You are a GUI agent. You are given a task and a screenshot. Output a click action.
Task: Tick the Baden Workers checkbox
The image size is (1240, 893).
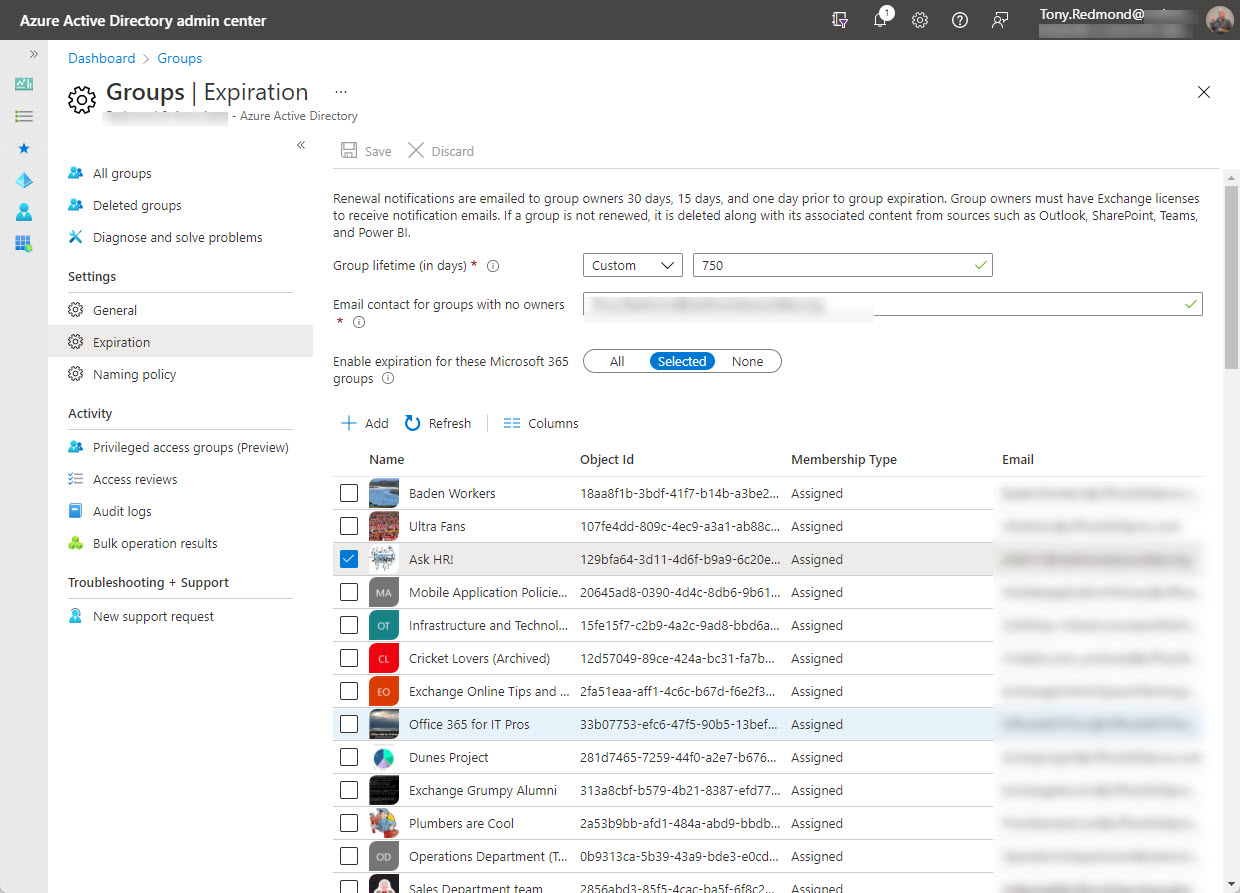[348, 493]
